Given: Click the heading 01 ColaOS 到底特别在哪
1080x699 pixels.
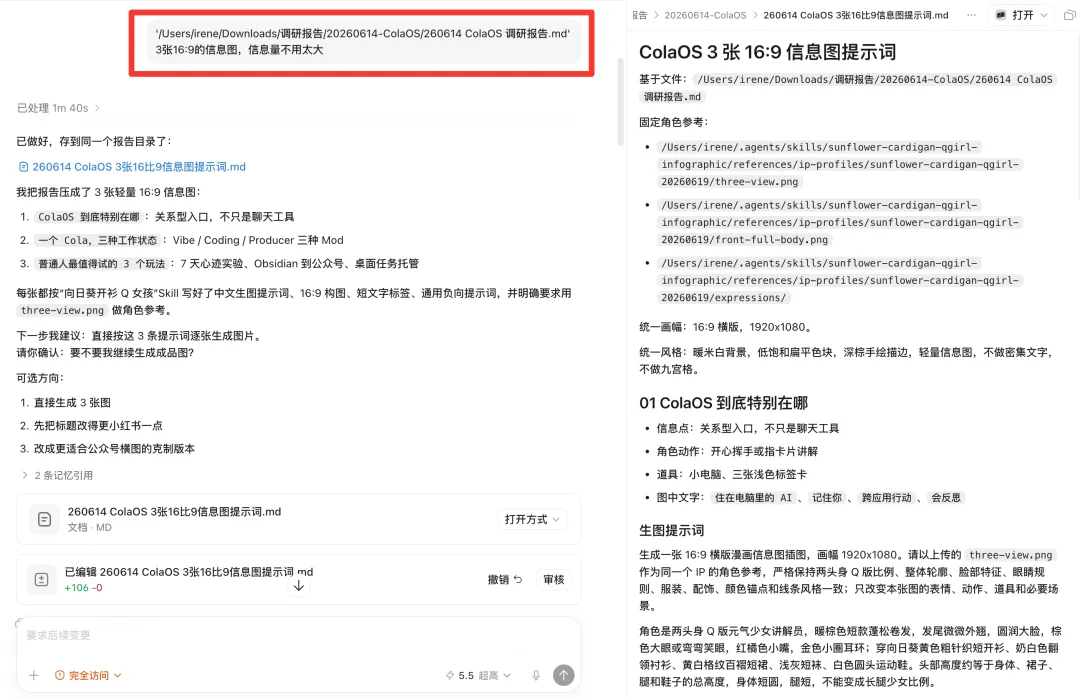Looking at the screenshot, I should pos(723,403).
